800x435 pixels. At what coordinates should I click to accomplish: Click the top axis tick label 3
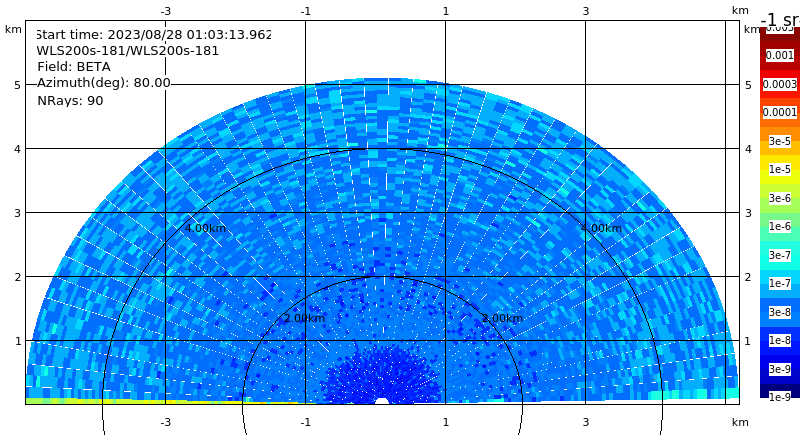(585, 11)
